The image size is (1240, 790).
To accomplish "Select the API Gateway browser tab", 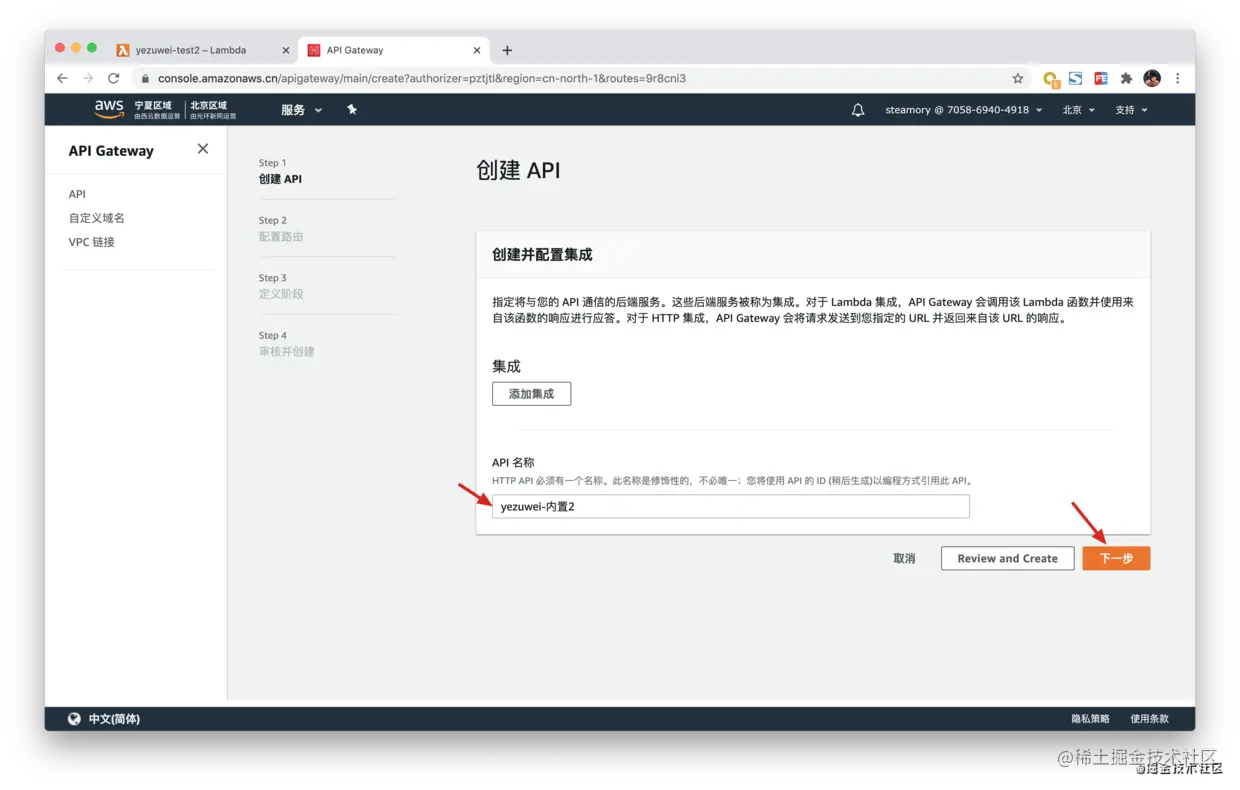I will click(393, 50).
